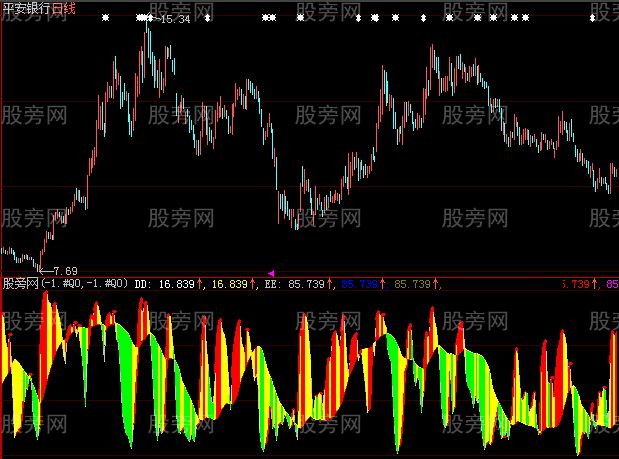Switch period via the red 日线 label
Viewport: 619px width, 459px height.
point(65,8)
